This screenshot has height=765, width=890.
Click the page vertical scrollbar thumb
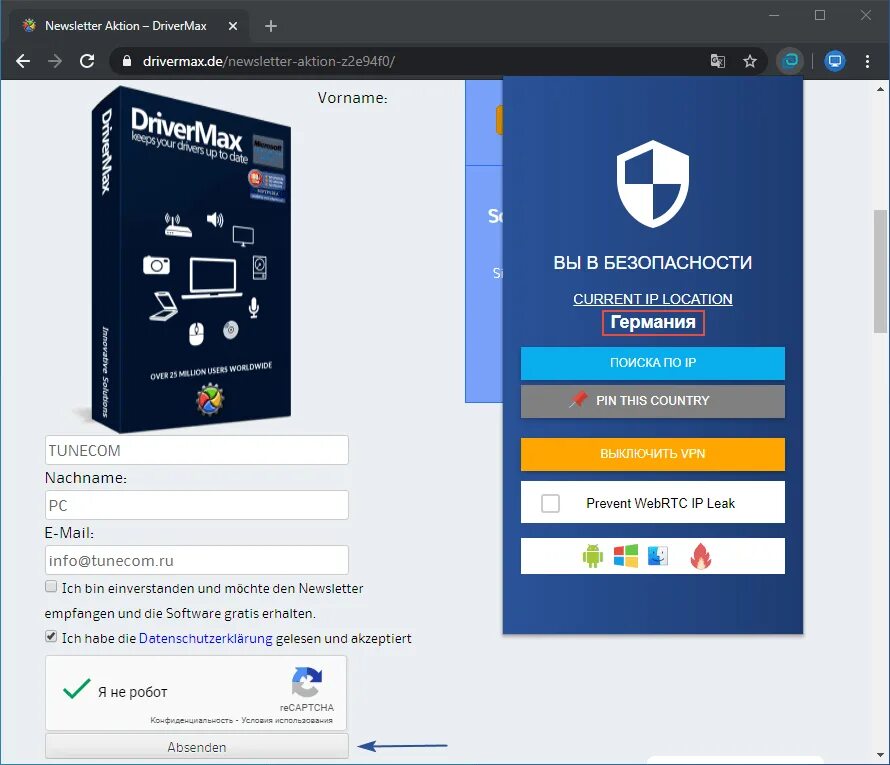pos(880,271)
